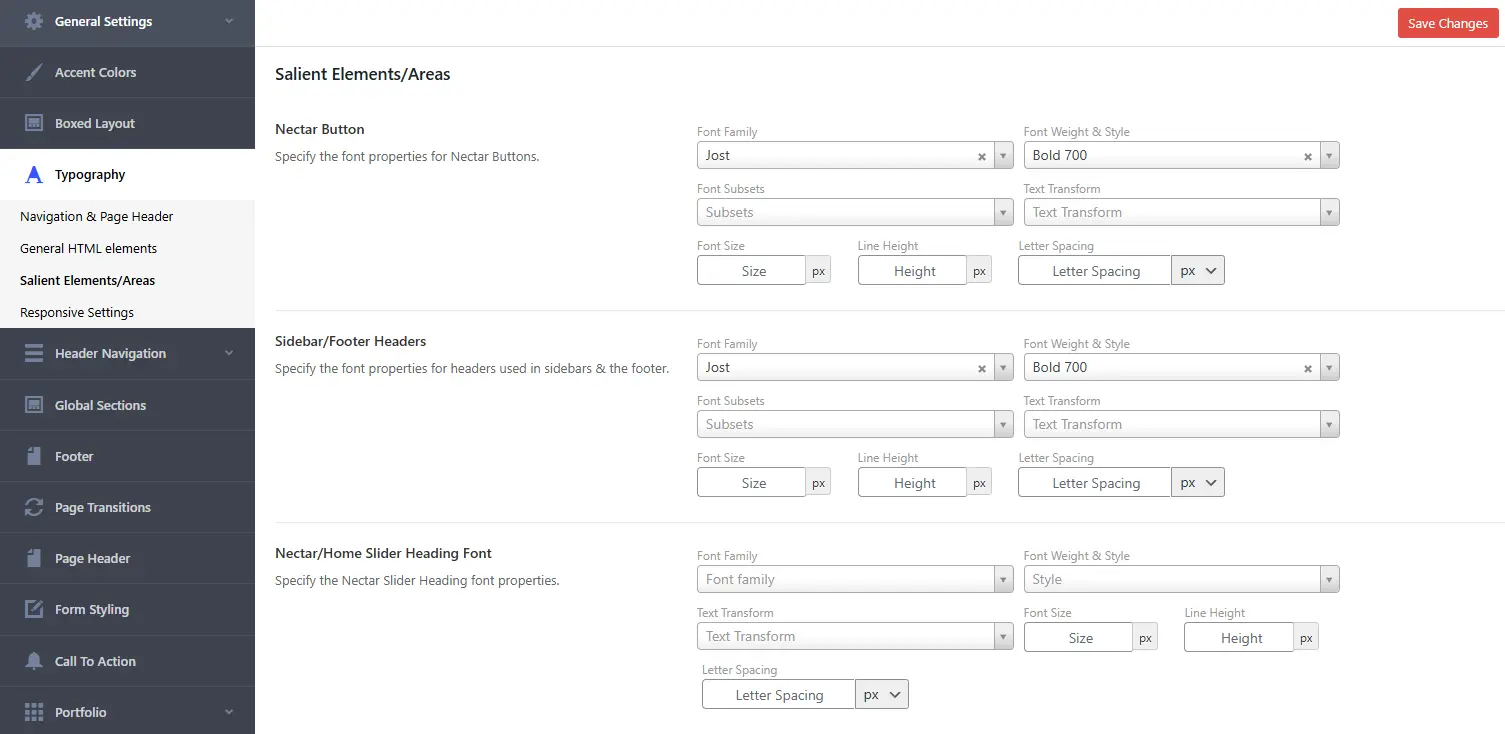The height and width of the screenshot is (734, 1505).
Task: Change Nectar Slider Heading letter spacing unit
Action: pyautogui.click(x=881, y=695)
